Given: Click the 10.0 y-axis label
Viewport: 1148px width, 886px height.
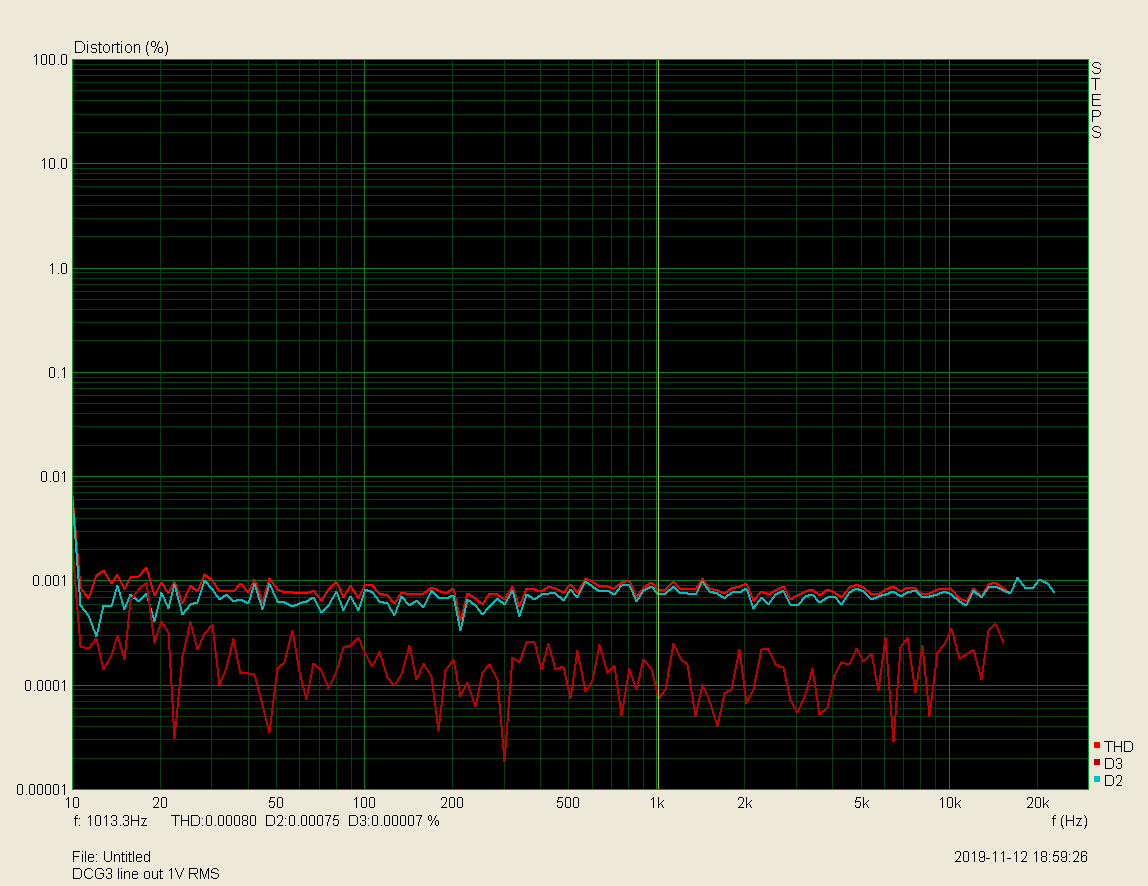Looking at the screenshot, I should pos(54,164).
